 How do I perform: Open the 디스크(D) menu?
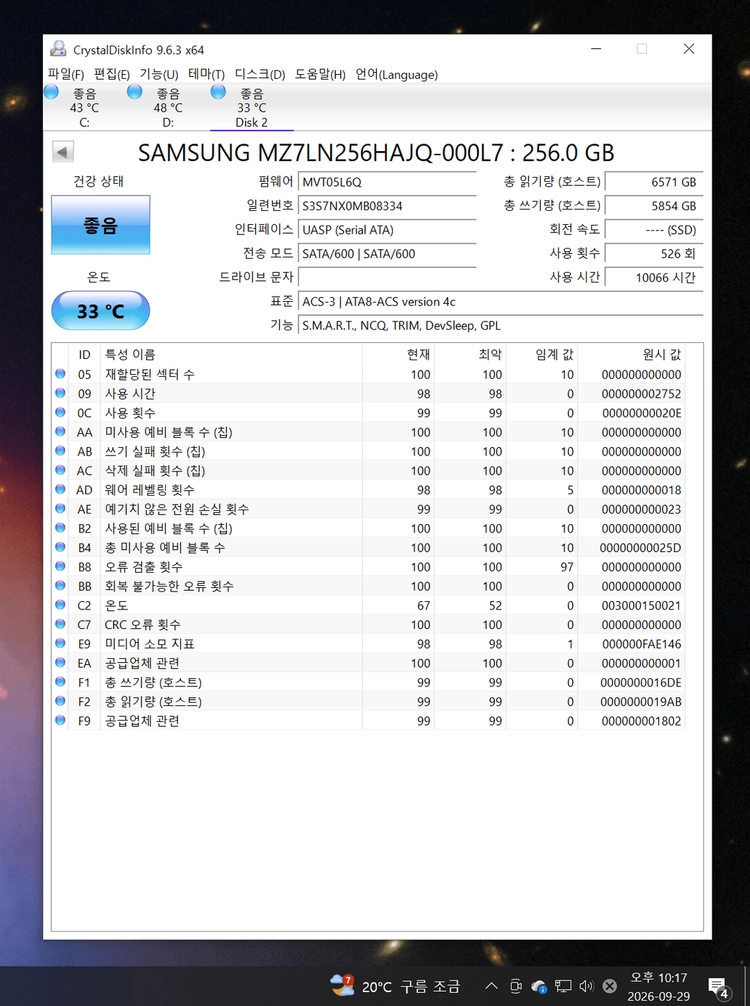pos(260,74)
